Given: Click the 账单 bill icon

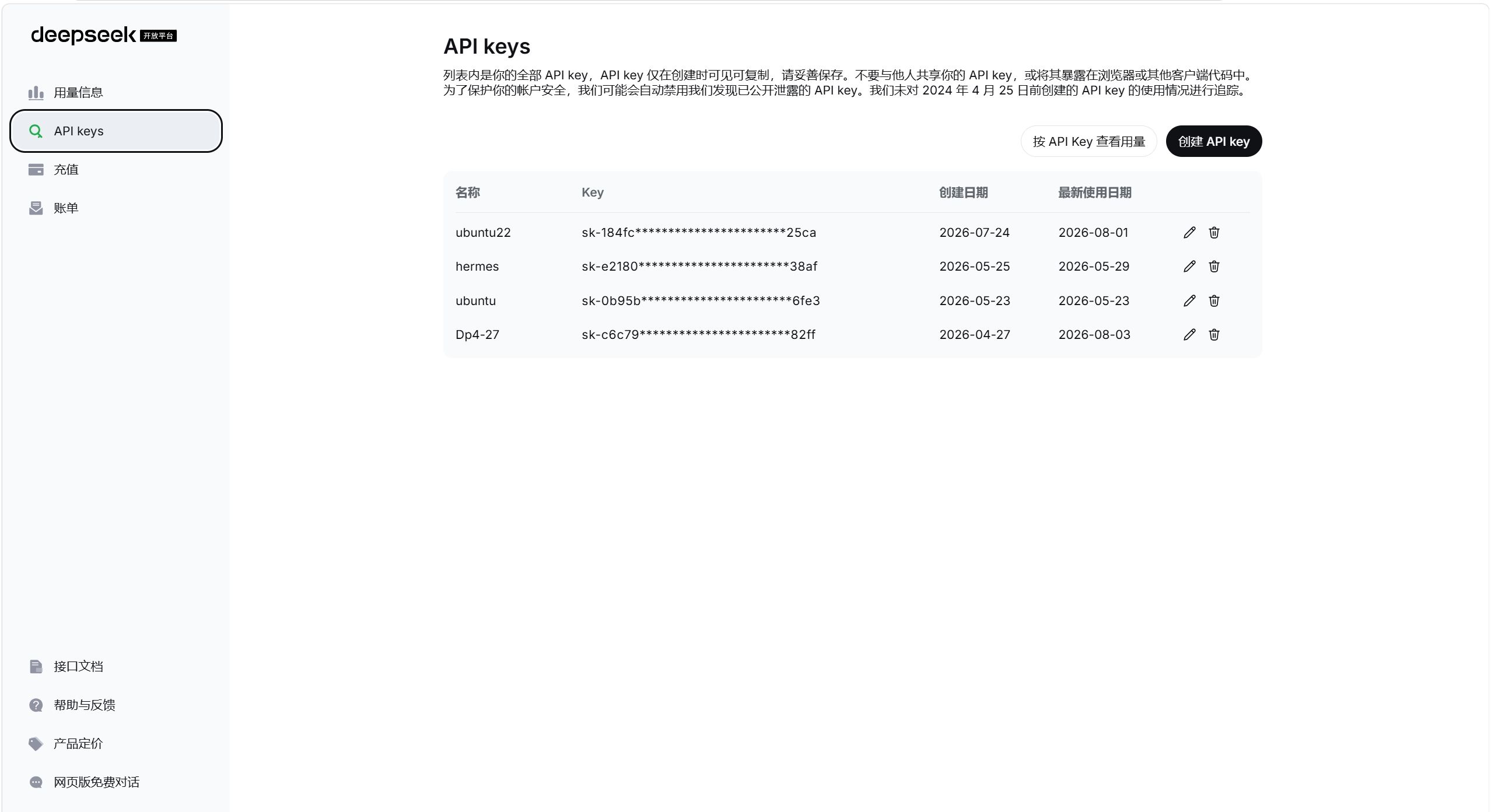Looking at the screenshot, I should pos(36,208).
